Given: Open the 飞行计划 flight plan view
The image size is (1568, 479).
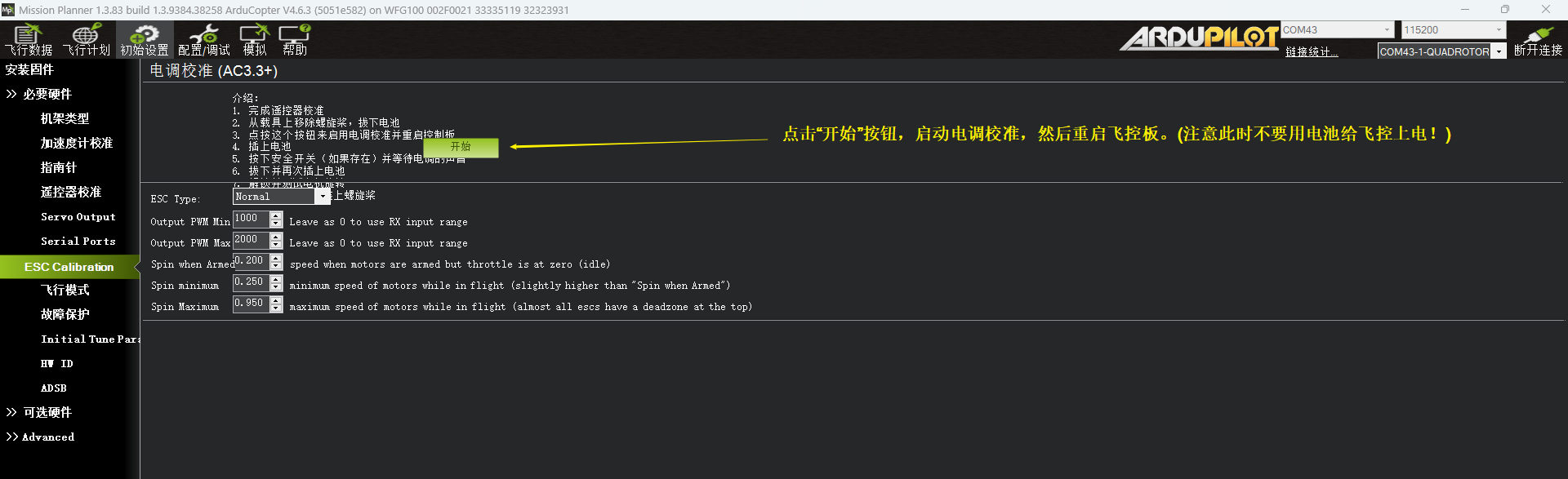Looking at the screenshot, I should pyautogui.click(x=87, y=40).
